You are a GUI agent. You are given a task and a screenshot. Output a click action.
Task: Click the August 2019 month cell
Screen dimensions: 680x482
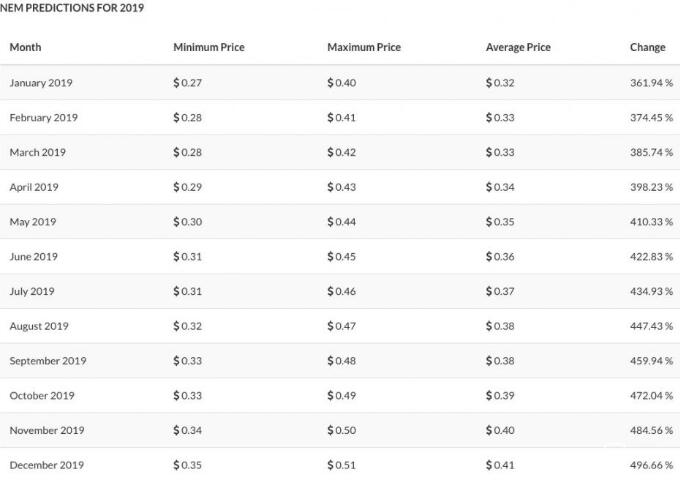[x=39, y=326]
